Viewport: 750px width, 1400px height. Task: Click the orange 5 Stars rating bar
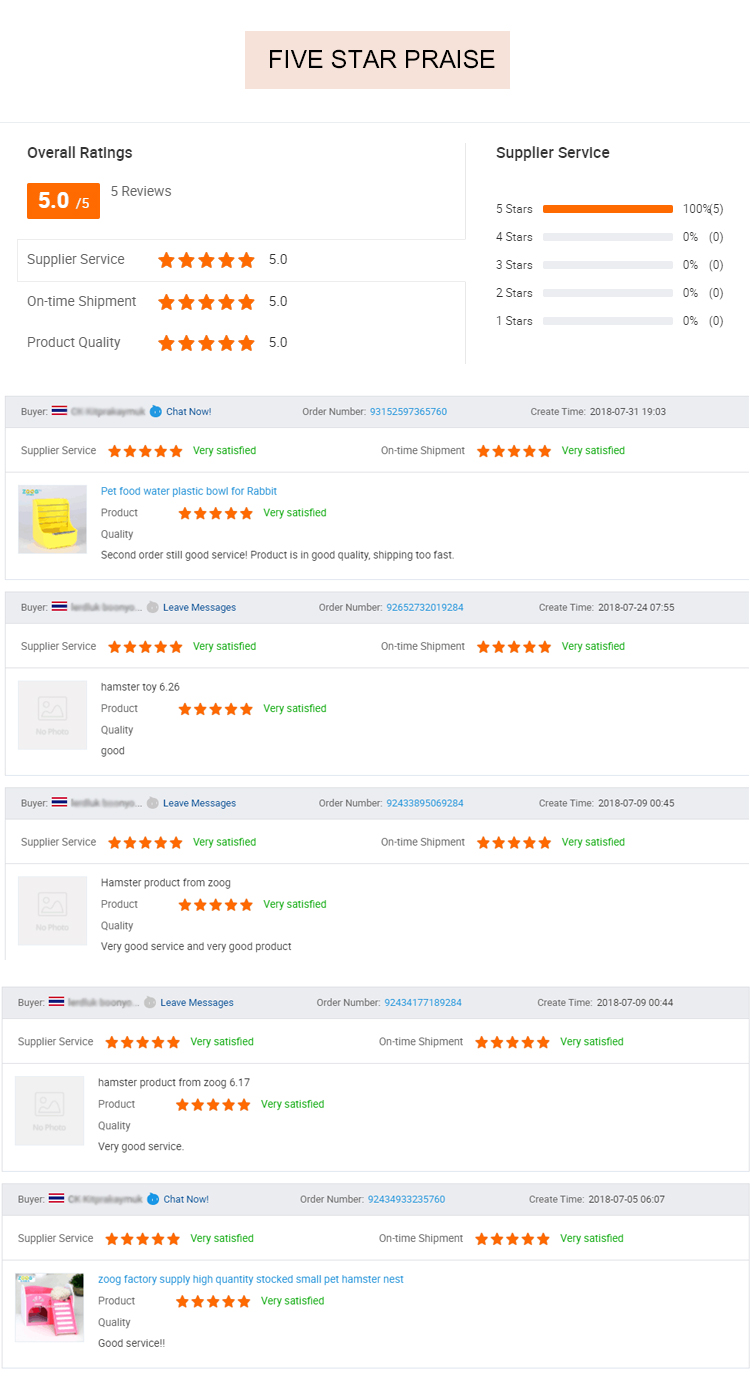[607, 209]
